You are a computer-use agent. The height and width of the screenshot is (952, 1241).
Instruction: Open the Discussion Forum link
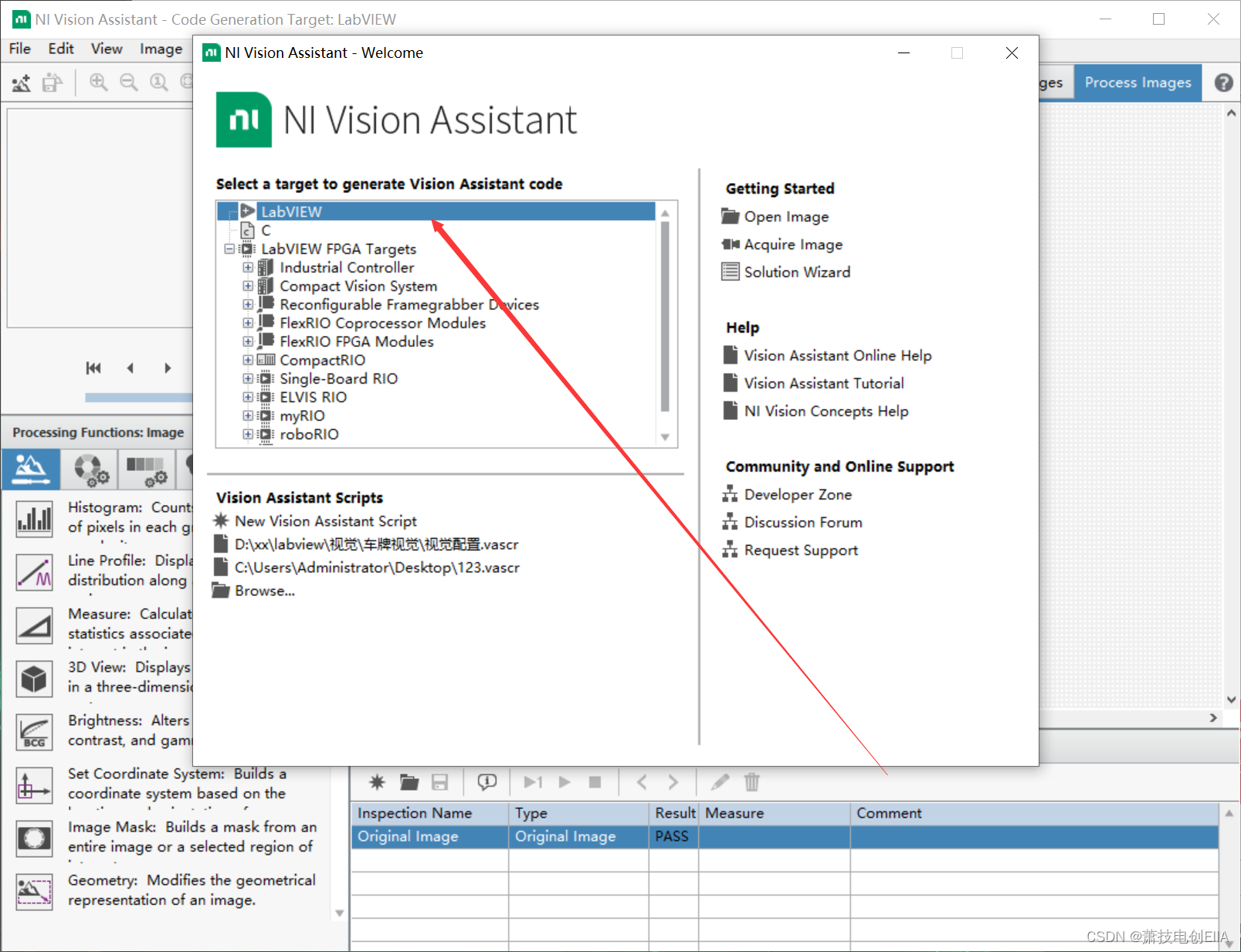point(803,522)
